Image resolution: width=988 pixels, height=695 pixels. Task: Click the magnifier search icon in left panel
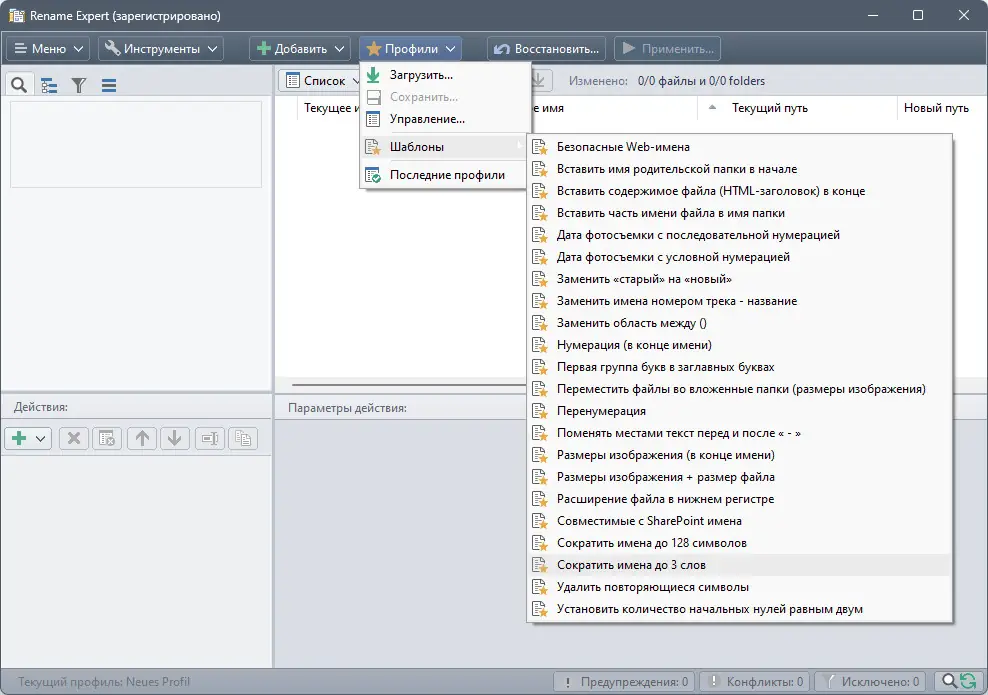(x=19, y=84)
